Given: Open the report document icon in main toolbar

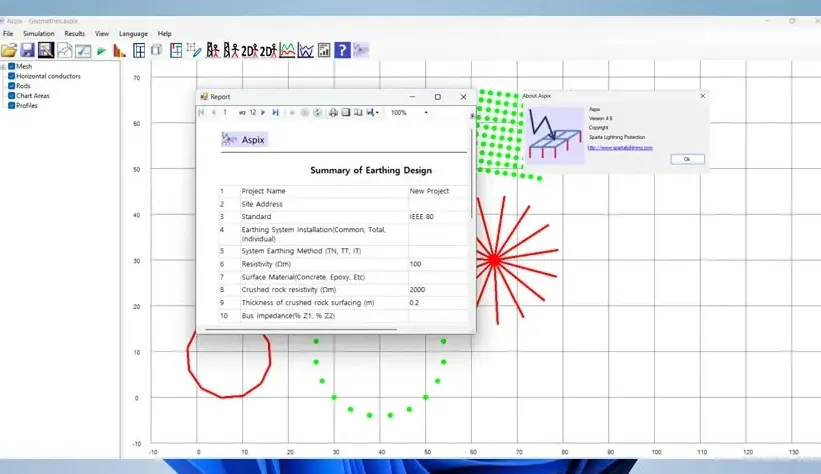Looking at the screenshot, I should [x=324, y=50].
